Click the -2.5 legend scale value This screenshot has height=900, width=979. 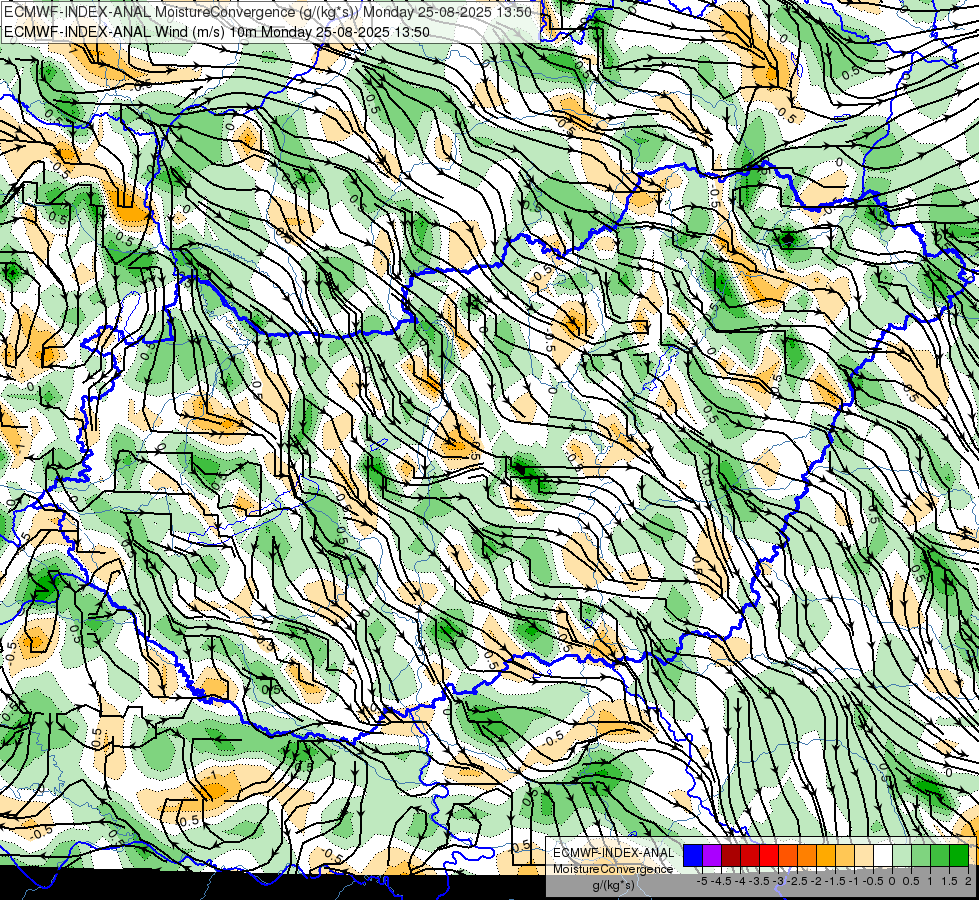tap(797, 881)
